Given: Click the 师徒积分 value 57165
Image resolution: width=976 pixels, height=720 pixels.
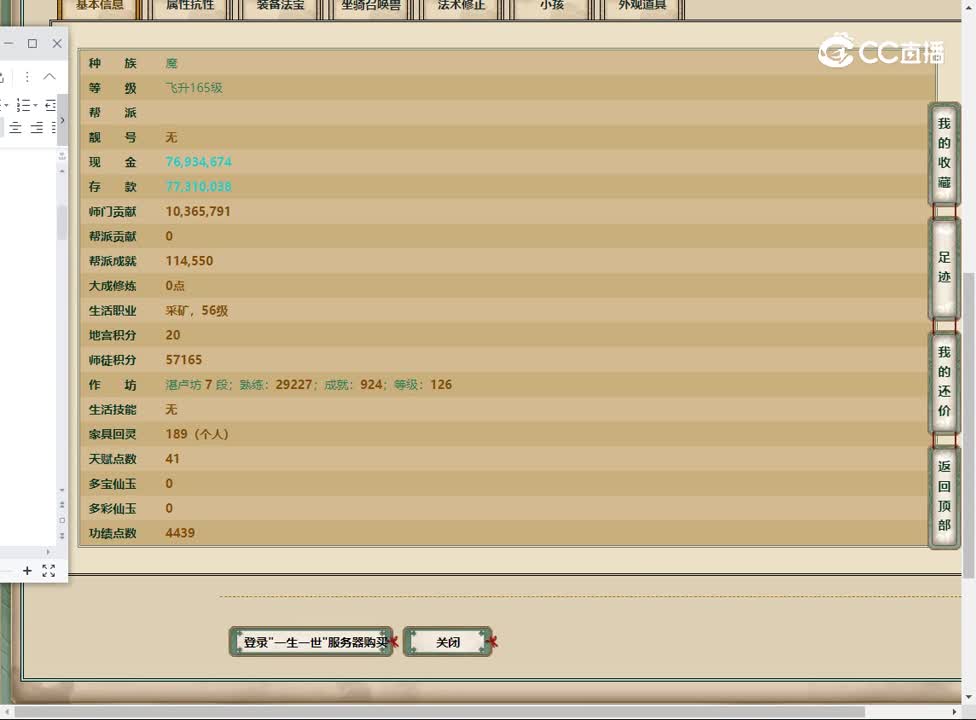Looking at the screenshot, I should click(x=184, y=360).
